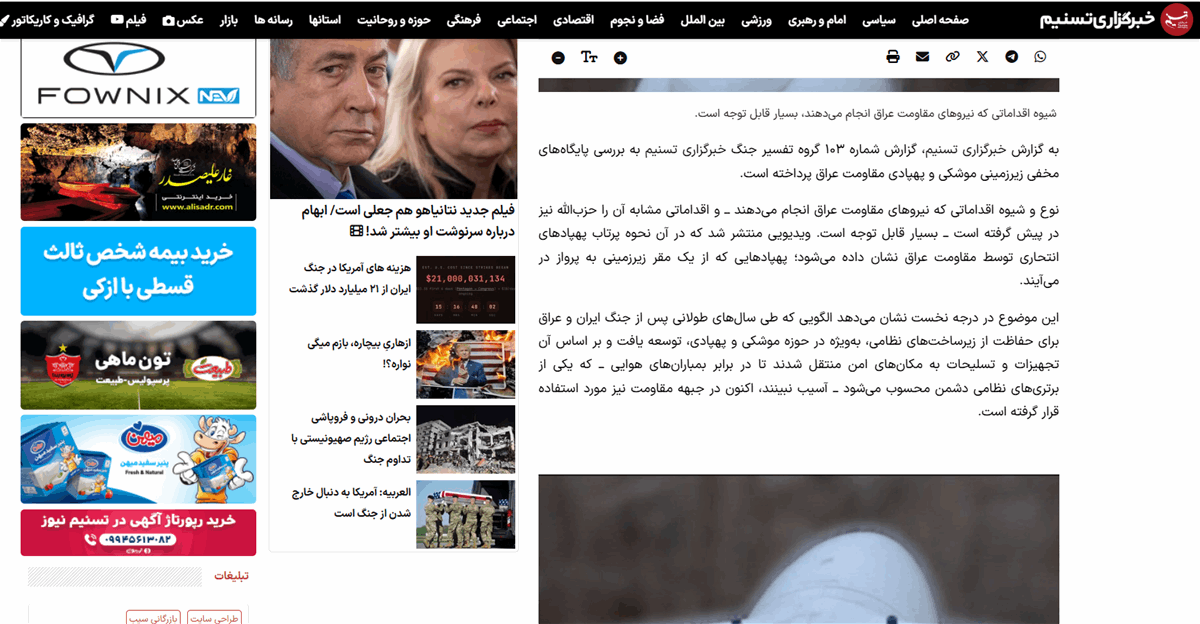Open headline about فیلم جدید نتانیاهو
This screenshot has height=624, width=1200.
click(x=393, y=220)
